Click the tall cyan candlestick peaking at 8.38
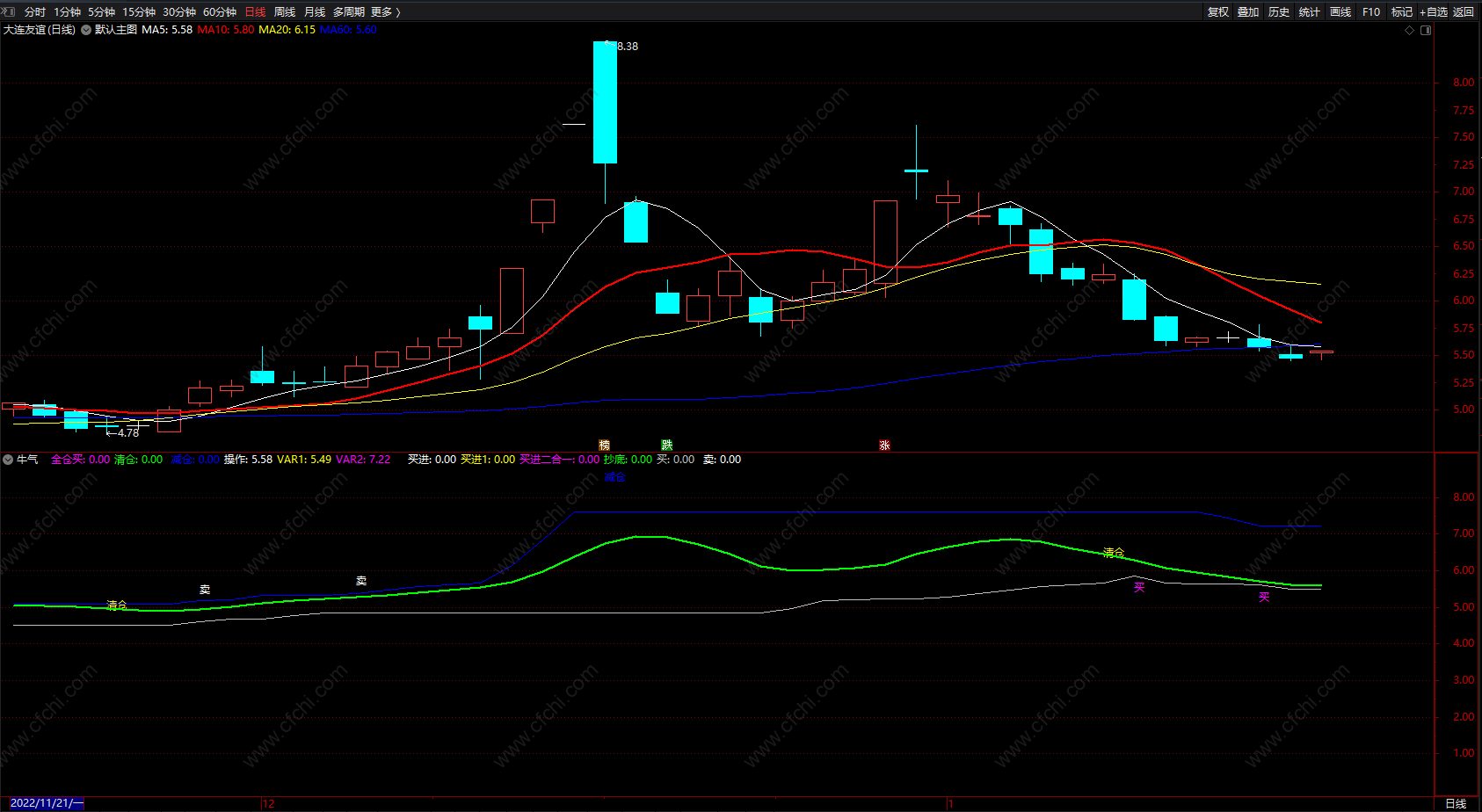 coord(605,102)
